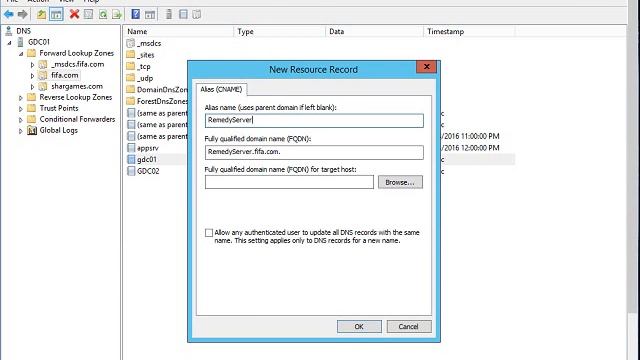Click the _udp folder icon
Screen dimensions: 640x360
tap(131, 78)
